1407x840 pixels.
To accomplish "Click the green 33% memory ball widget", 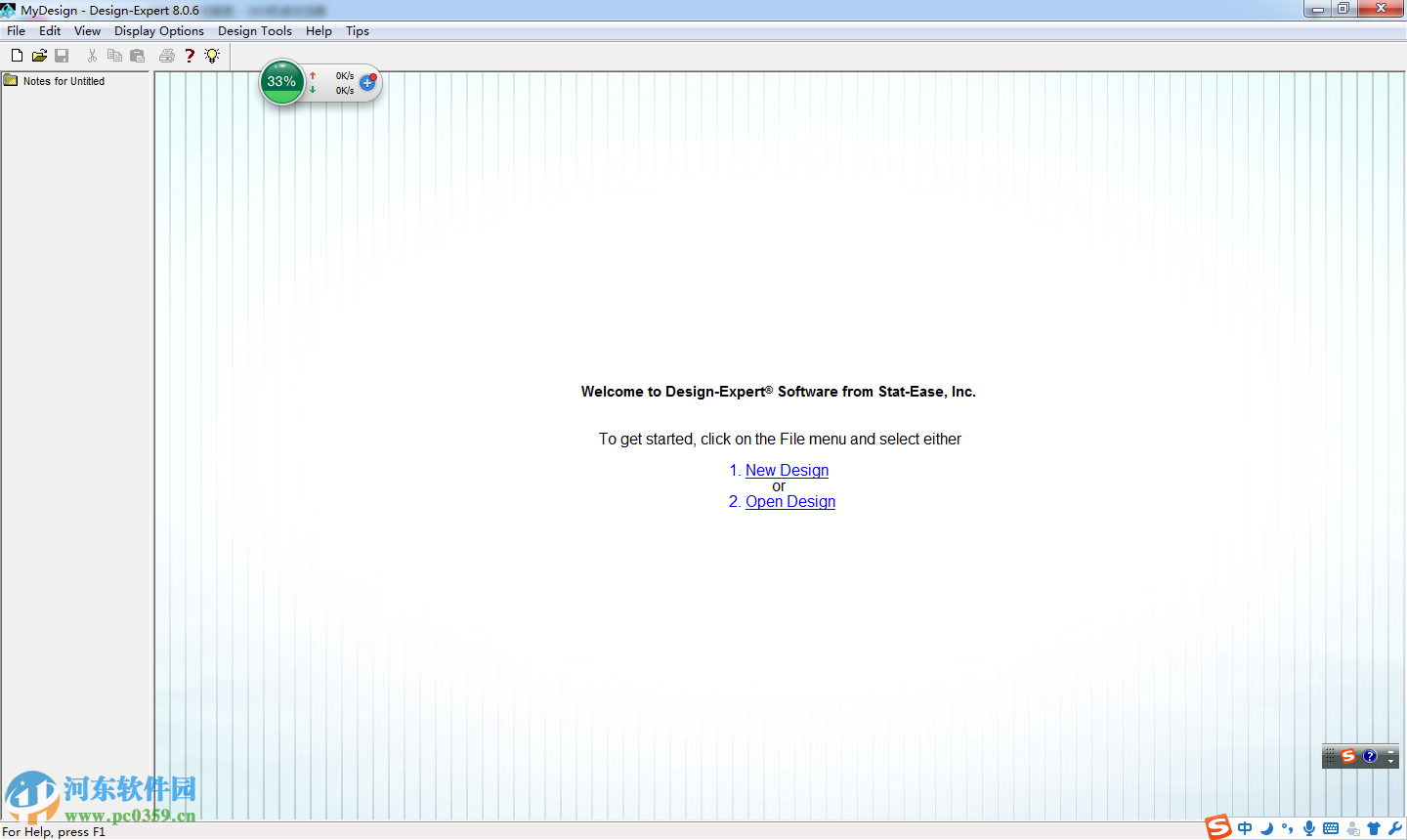I will coord(281,82).
